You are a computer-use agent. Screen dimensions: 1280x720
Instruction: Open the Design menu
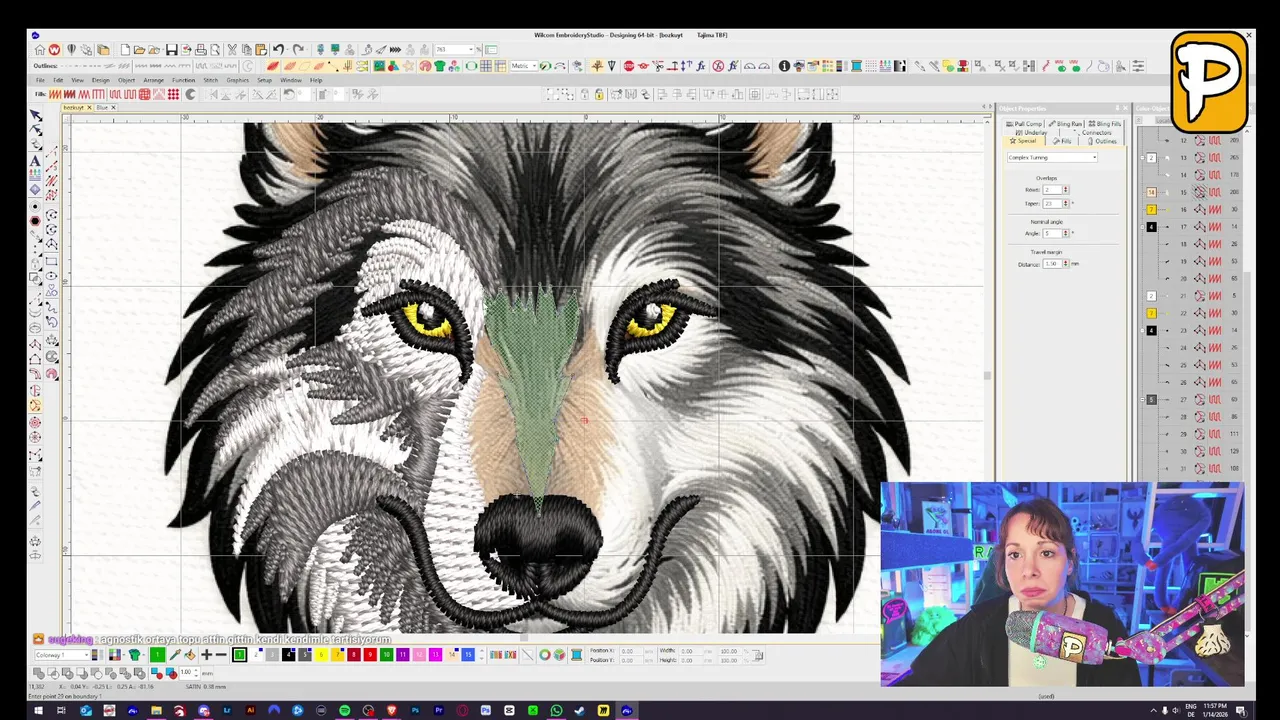coord(101,80)
